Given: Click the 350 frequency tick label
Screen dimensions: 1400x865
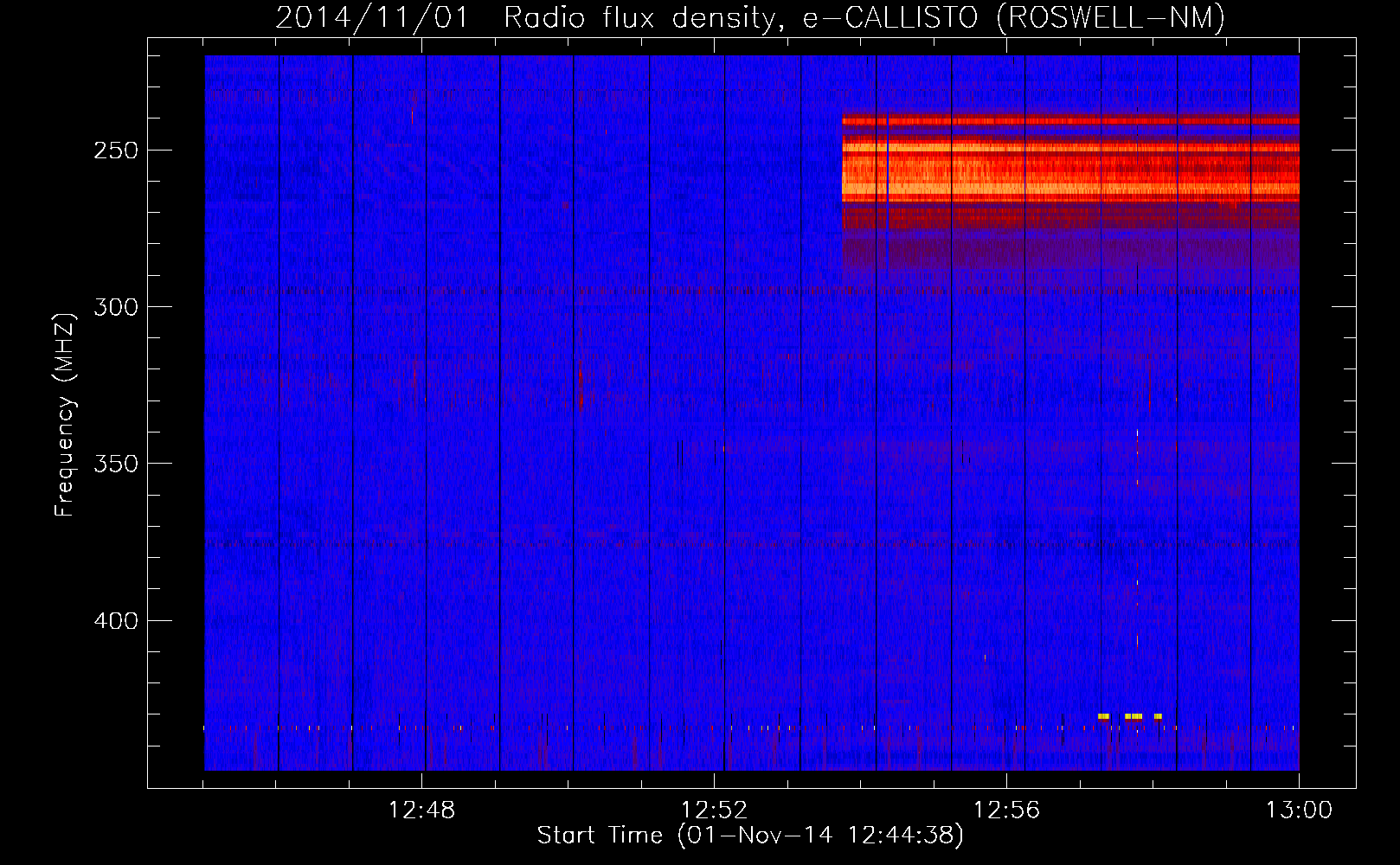Looking at the screenshot, I should pos(116,464).
